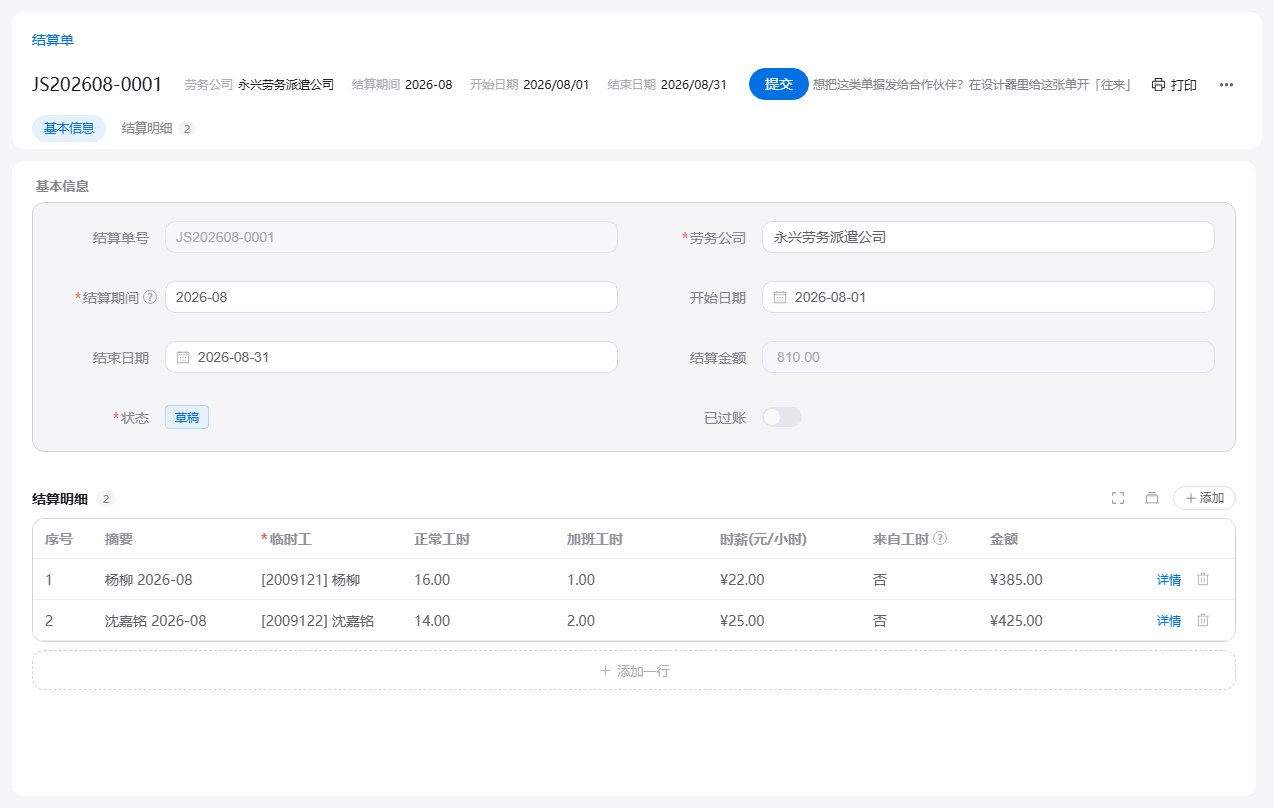Image resolution: width=1274 pixels, height=808 pixels.
Task: Click the ¥22.00 hourly wage cell
Action: pyautogui.click(x=742, y=580)
